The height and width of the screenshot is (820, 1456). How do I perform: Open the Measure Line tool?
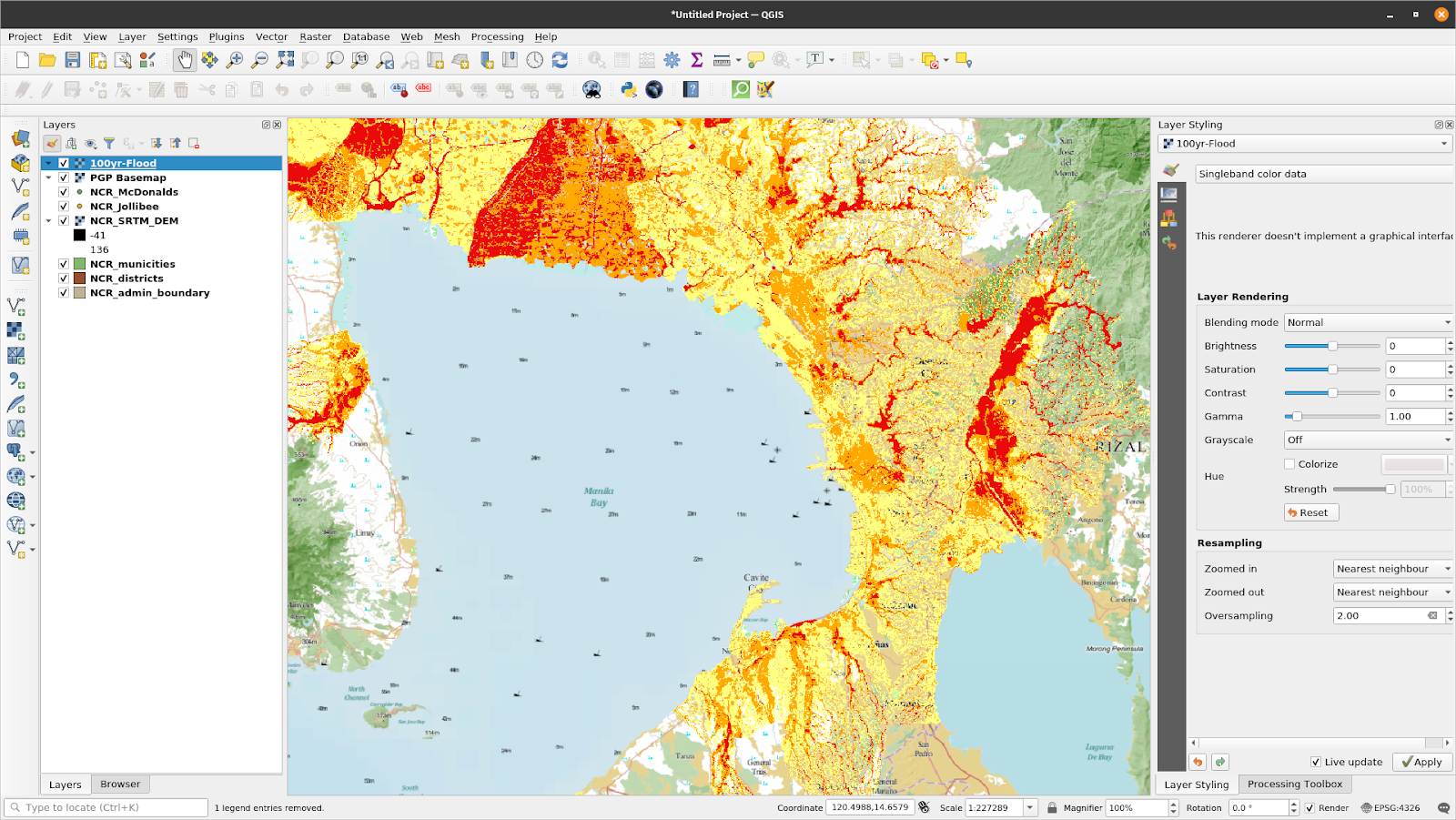click(722, 60)
